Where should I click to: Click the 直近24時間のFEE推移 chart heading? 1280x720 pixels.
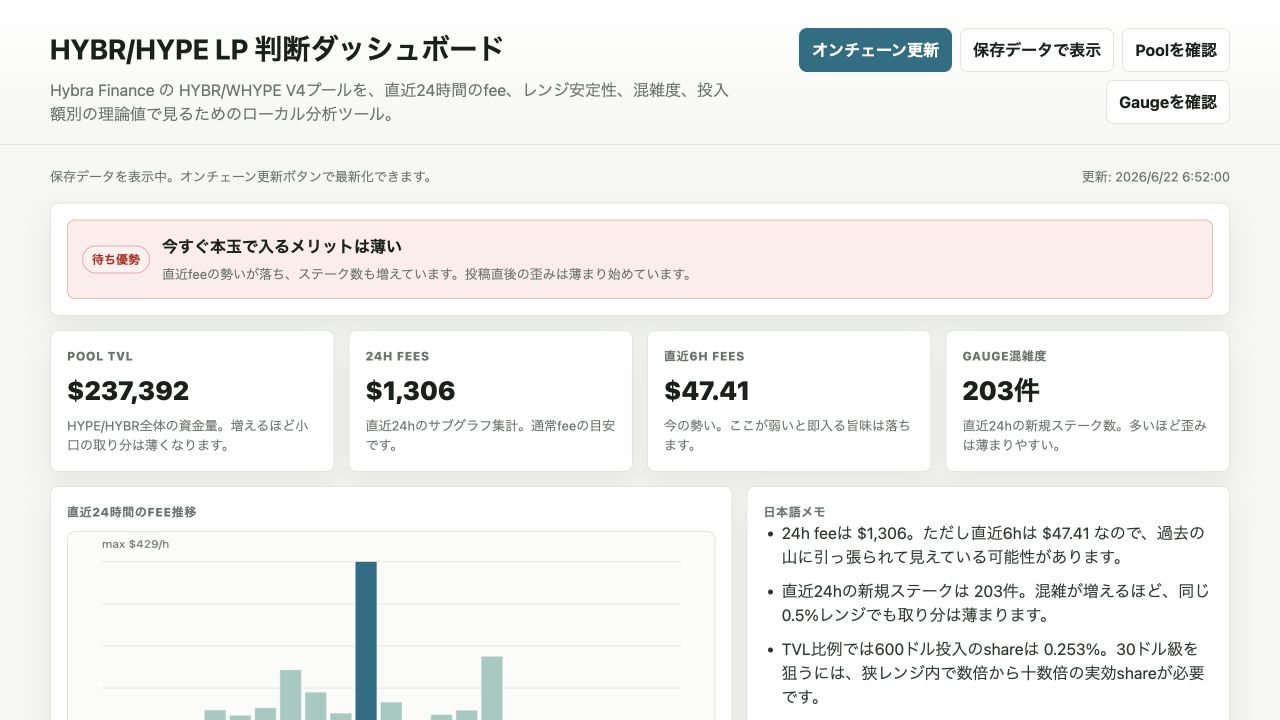[x=132, y=512]
